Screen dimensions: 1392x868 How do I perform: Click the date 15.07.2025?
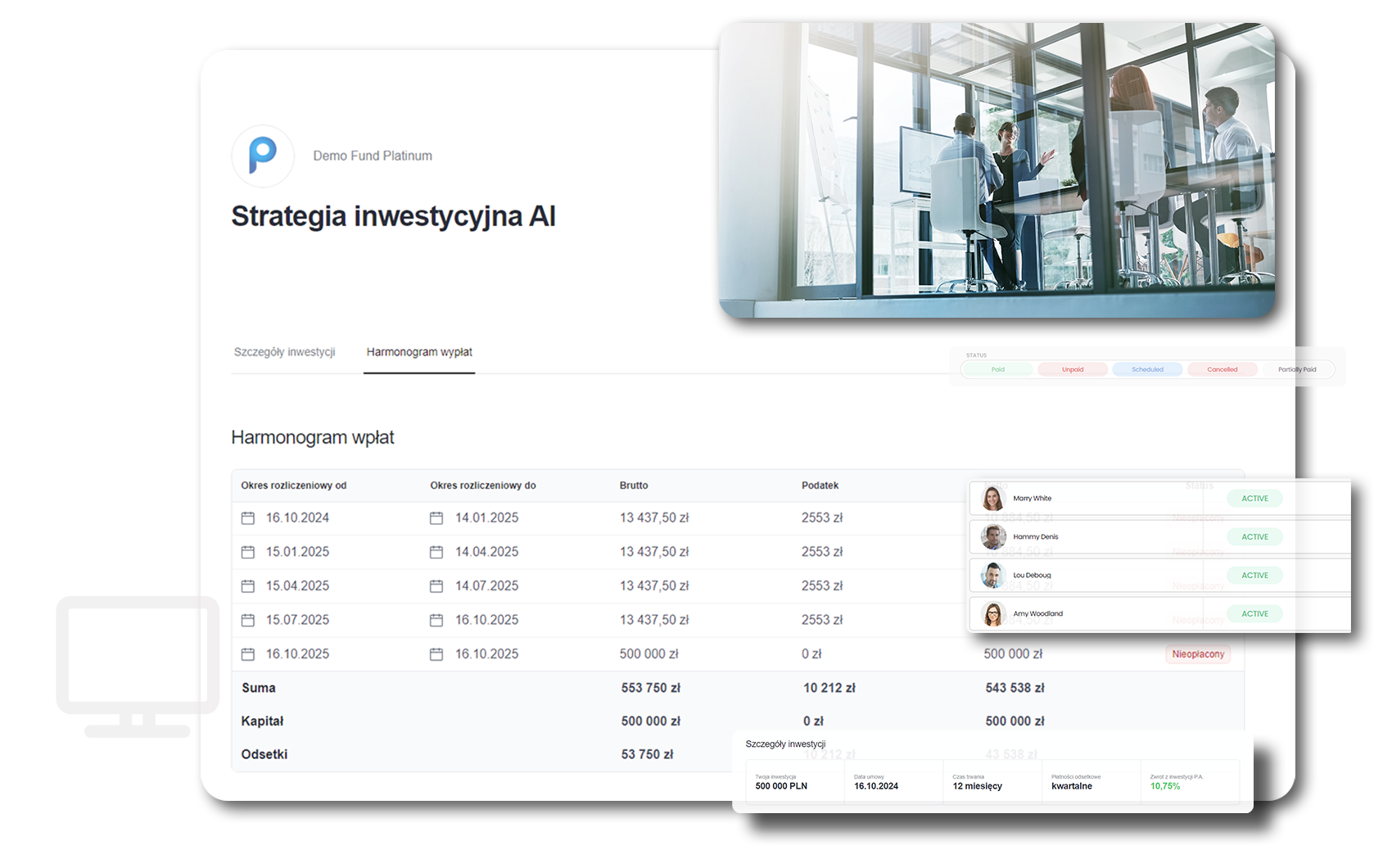[297, 620]
